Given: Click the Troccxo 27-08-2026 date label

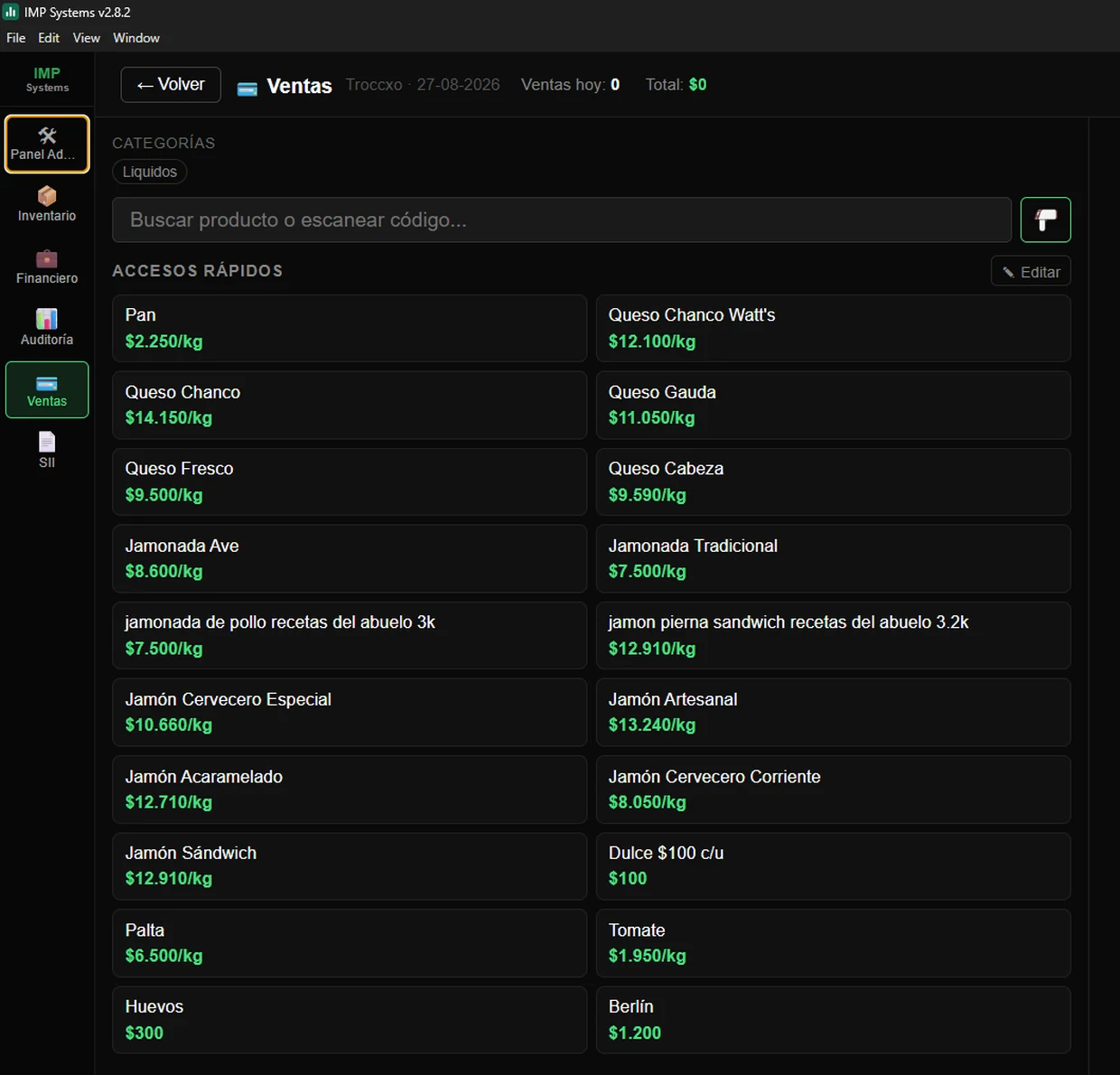Looking at the screenshot, I should [x=423, y=85].
